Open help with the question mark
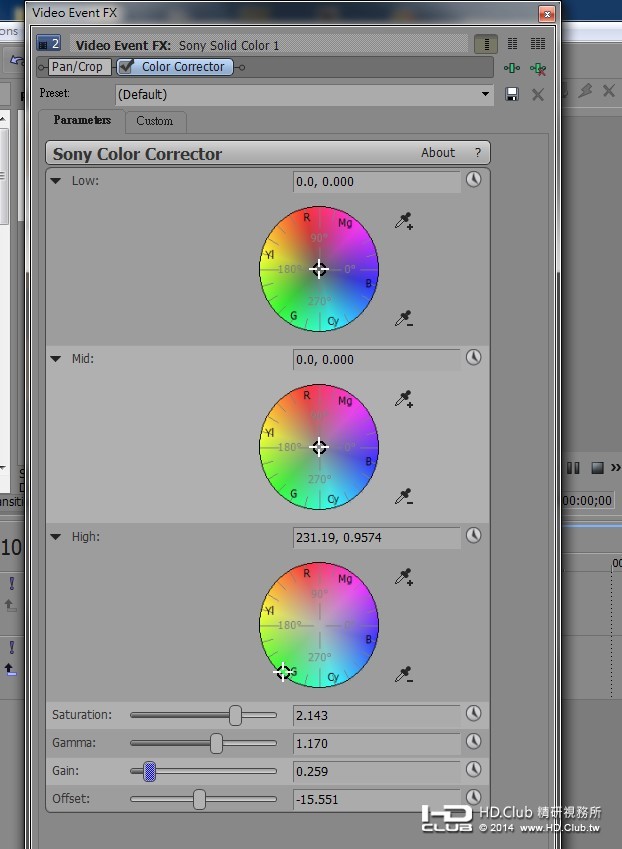 click(x=477, y=153)
